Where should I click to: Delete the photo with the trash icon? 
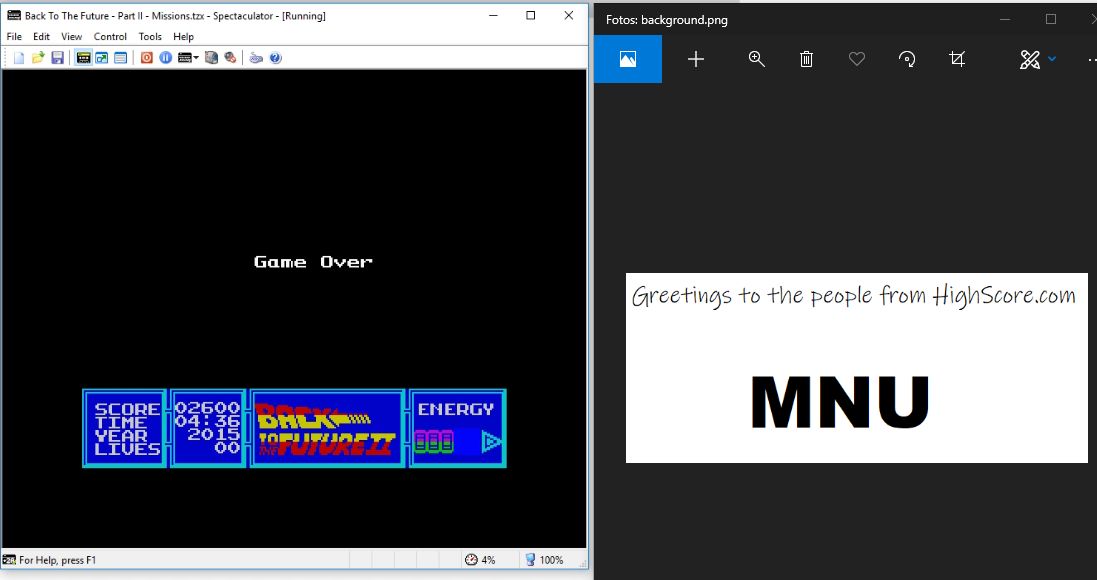pyautogui.click(x=806, y=60)
